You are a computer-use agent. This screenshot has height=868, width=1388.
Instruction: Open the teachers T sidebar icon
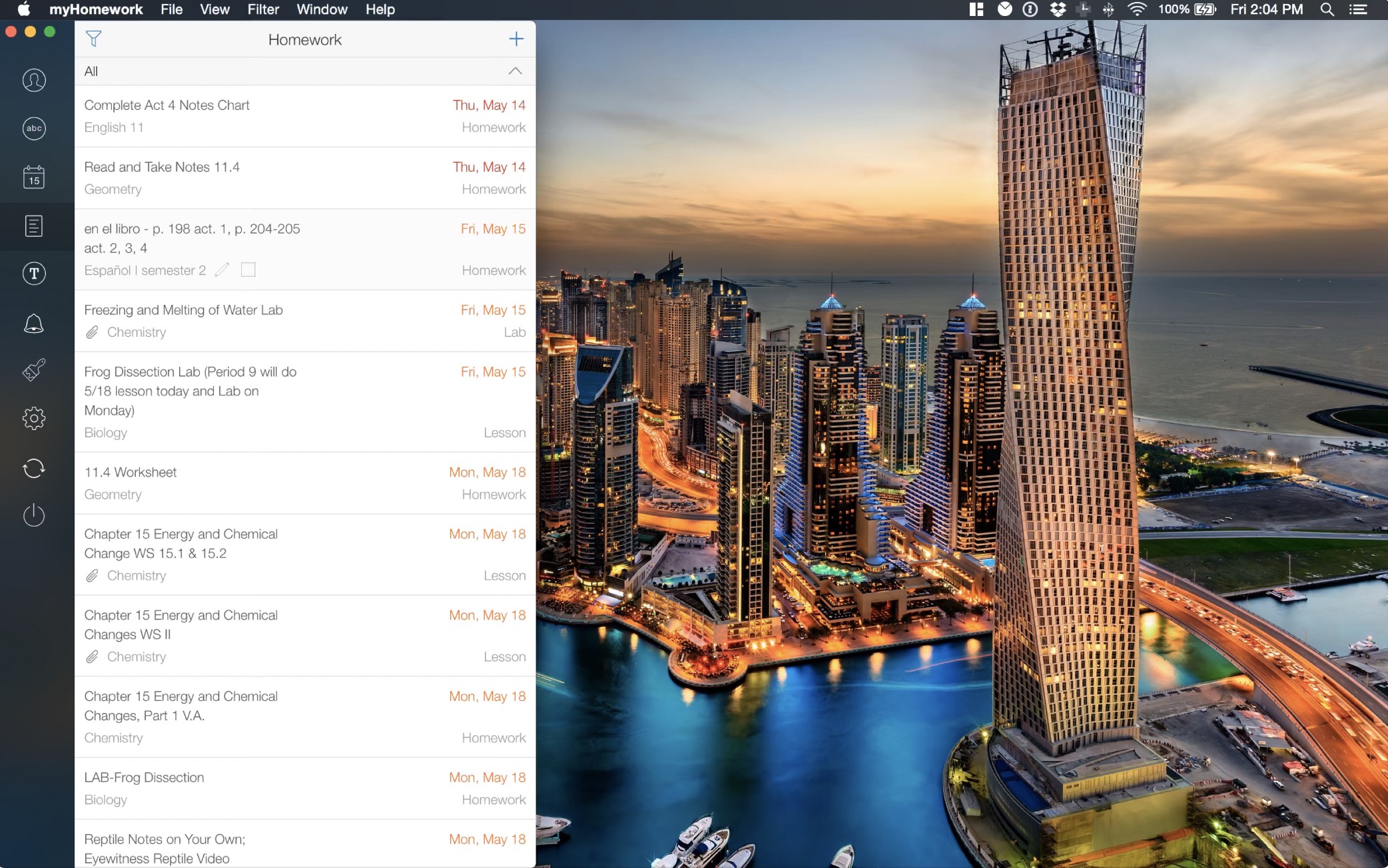pos(34,274)
